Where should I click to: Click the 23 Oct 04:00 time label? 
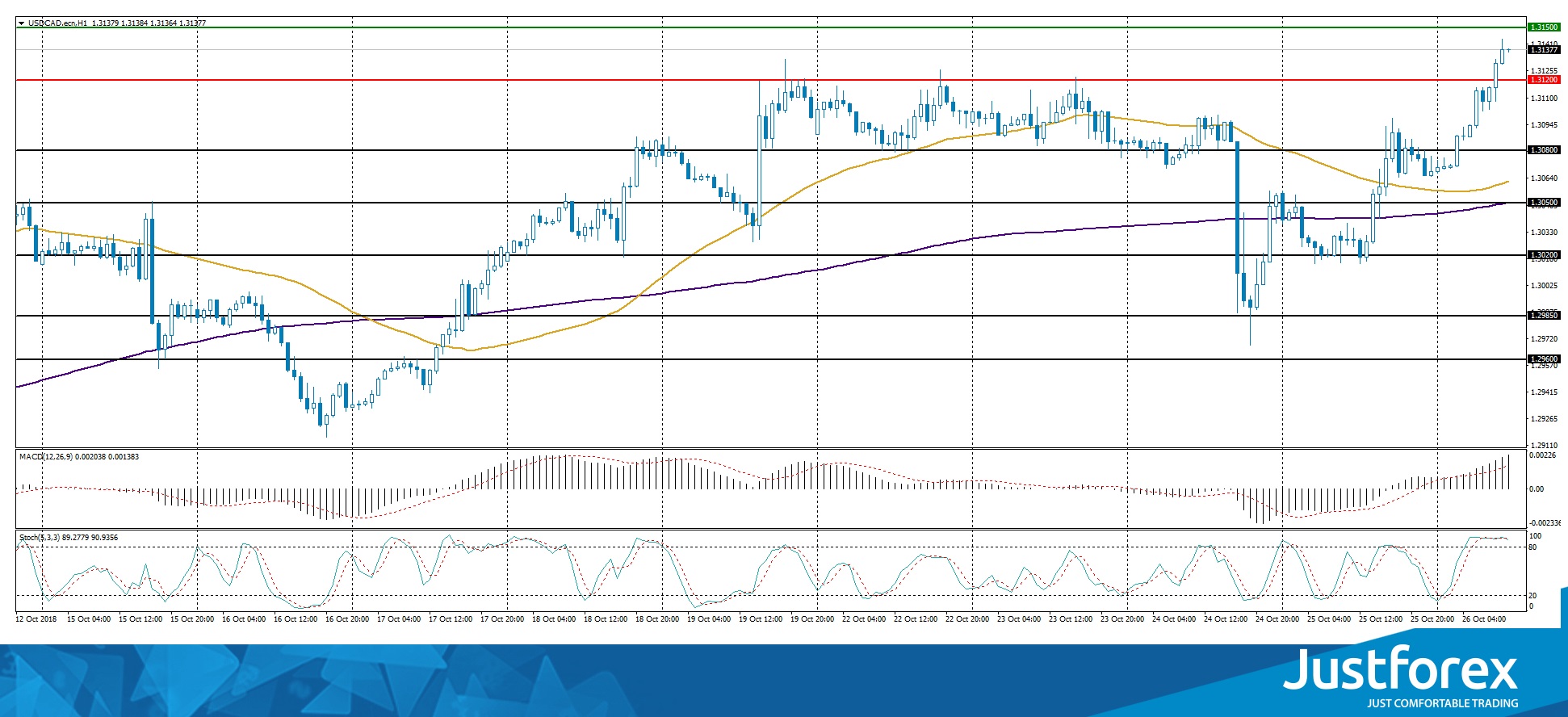coord(1019,619)
